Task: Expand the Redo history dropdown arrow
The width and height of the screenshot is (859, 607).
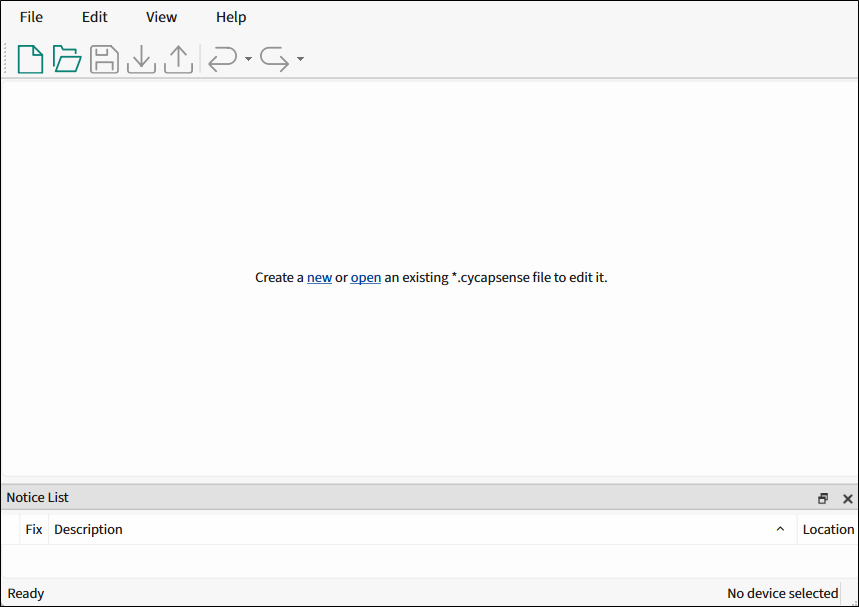Action: [300, 60]
